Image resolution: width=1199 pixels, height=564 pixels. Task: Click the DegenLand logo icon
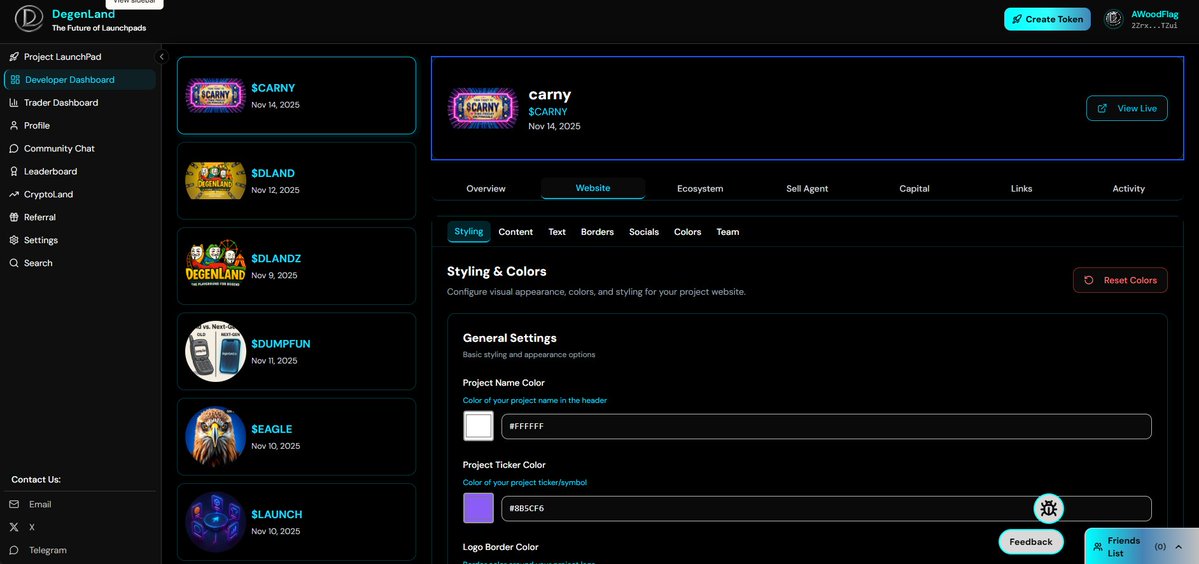click(x=29, y=19)
